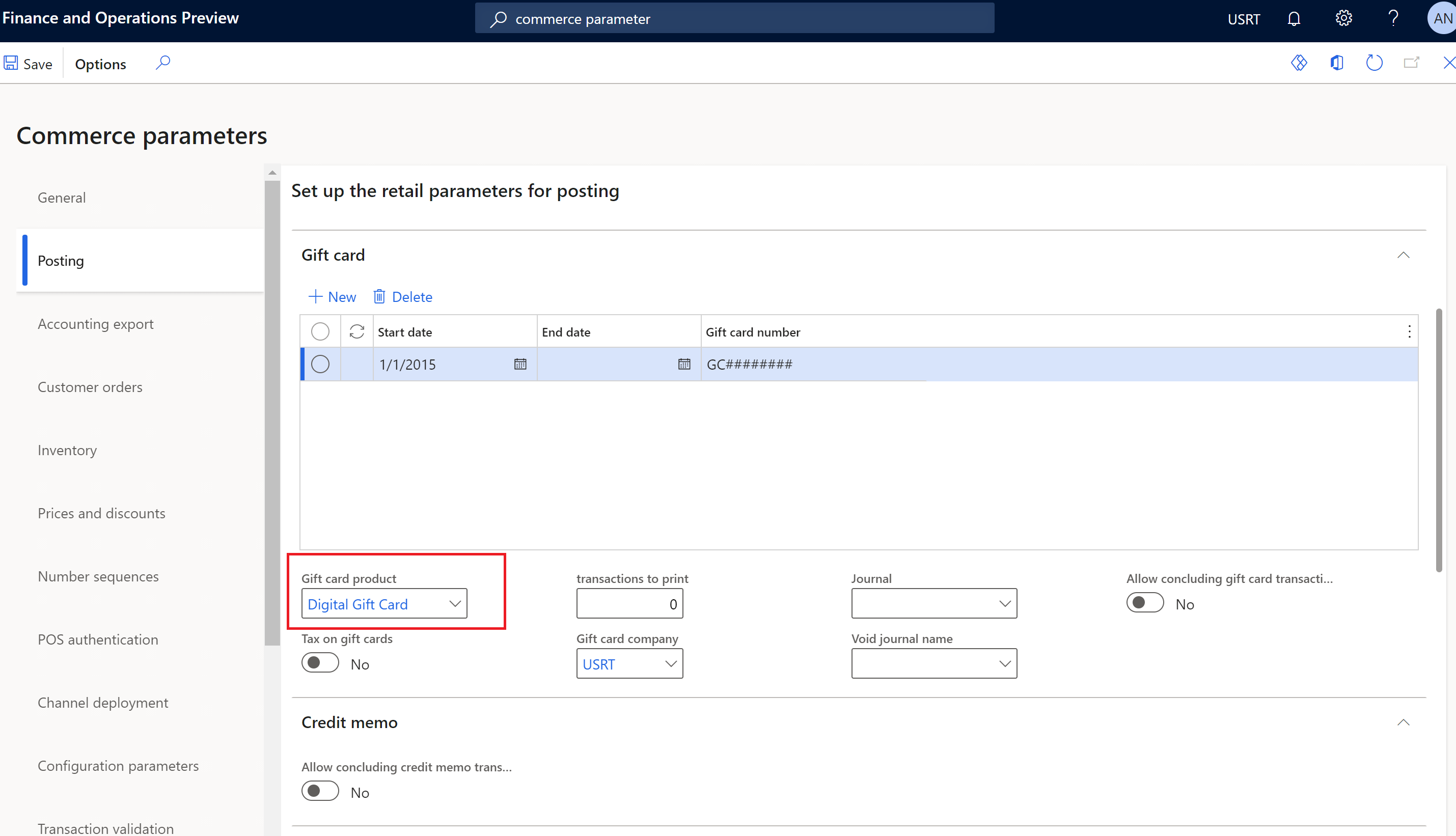Viewport: 1456px width, 836px height.
Task: Toggle the Tax on gift cards switch
Action: pyautogui.click(x=320, y=663)
